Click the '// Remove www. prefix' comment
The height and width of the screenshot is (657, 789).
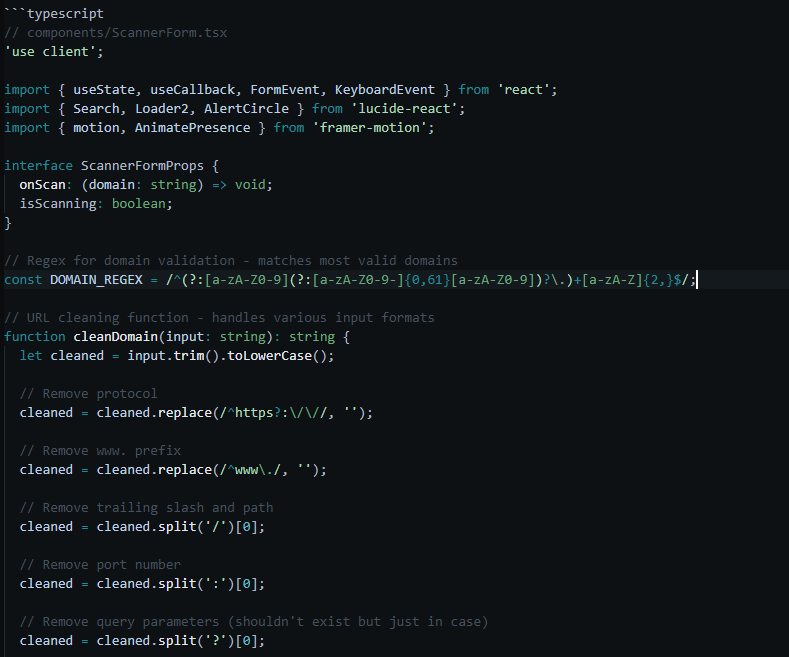pos(100,451)
